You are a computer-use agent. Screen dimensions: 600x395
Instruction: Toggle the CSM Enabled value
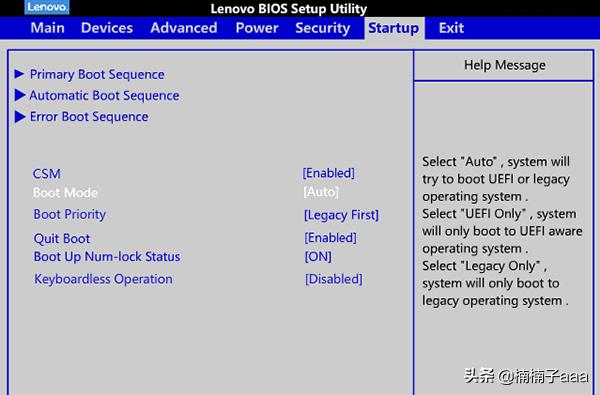pos(329,173)
